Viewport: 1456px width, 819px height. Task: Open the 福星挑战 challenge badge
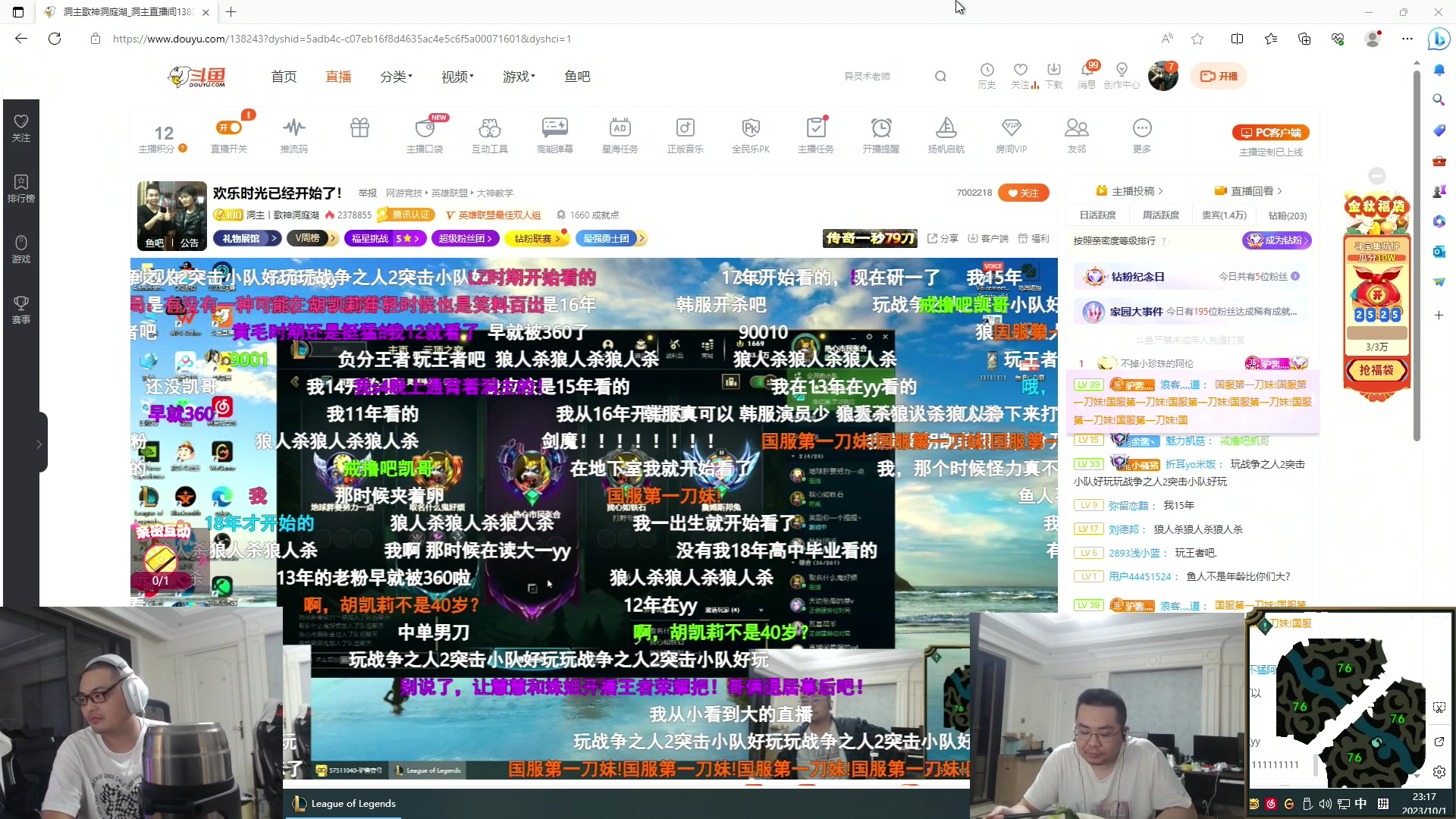(x=385, y=238)
